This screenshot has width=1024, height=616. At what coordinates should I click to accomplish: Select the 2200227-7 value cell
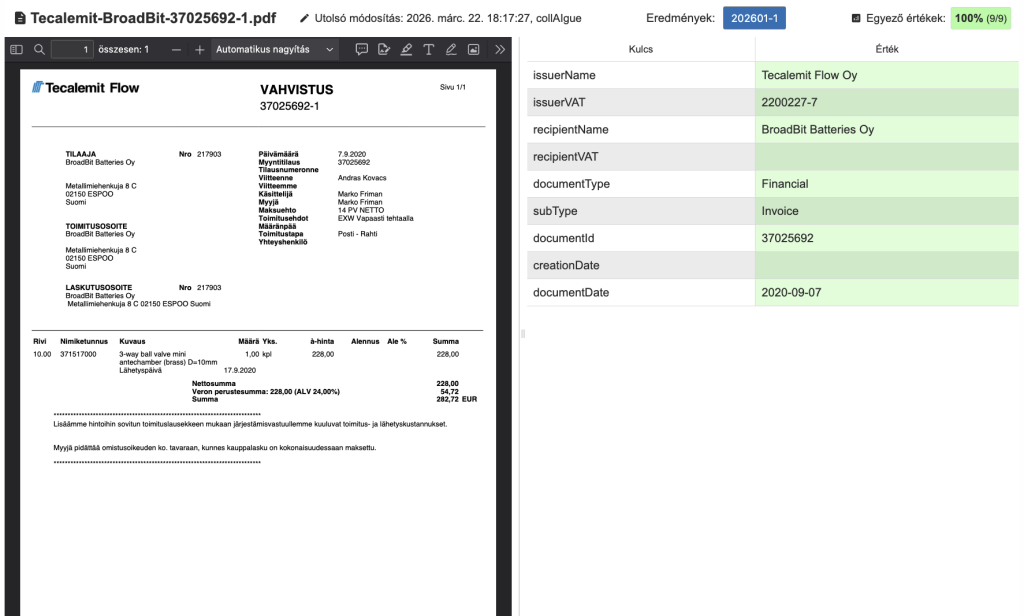point(887,103)
